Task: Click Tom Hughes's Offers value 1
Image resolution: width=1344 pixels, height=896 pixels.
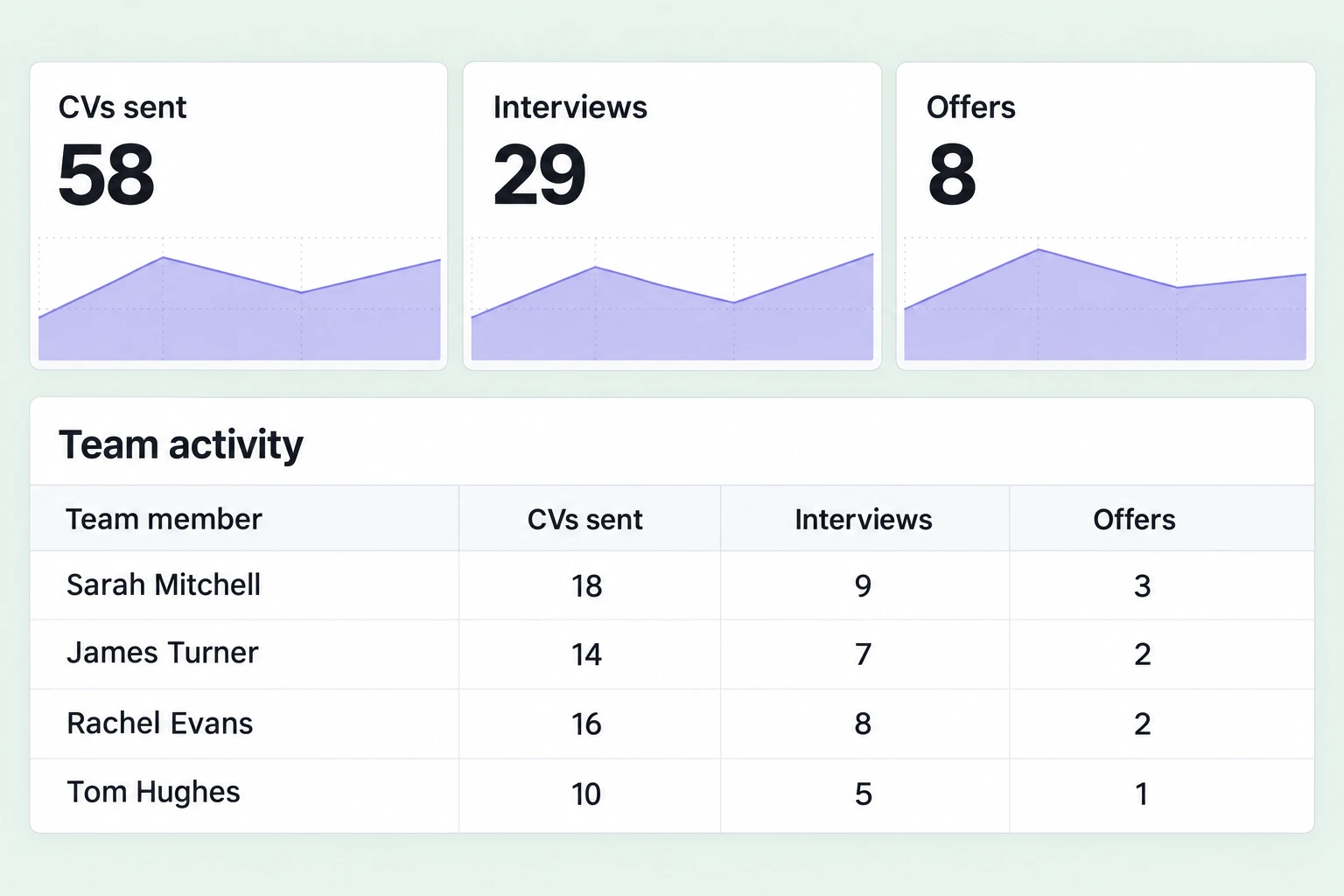Action: (1141, 794)
